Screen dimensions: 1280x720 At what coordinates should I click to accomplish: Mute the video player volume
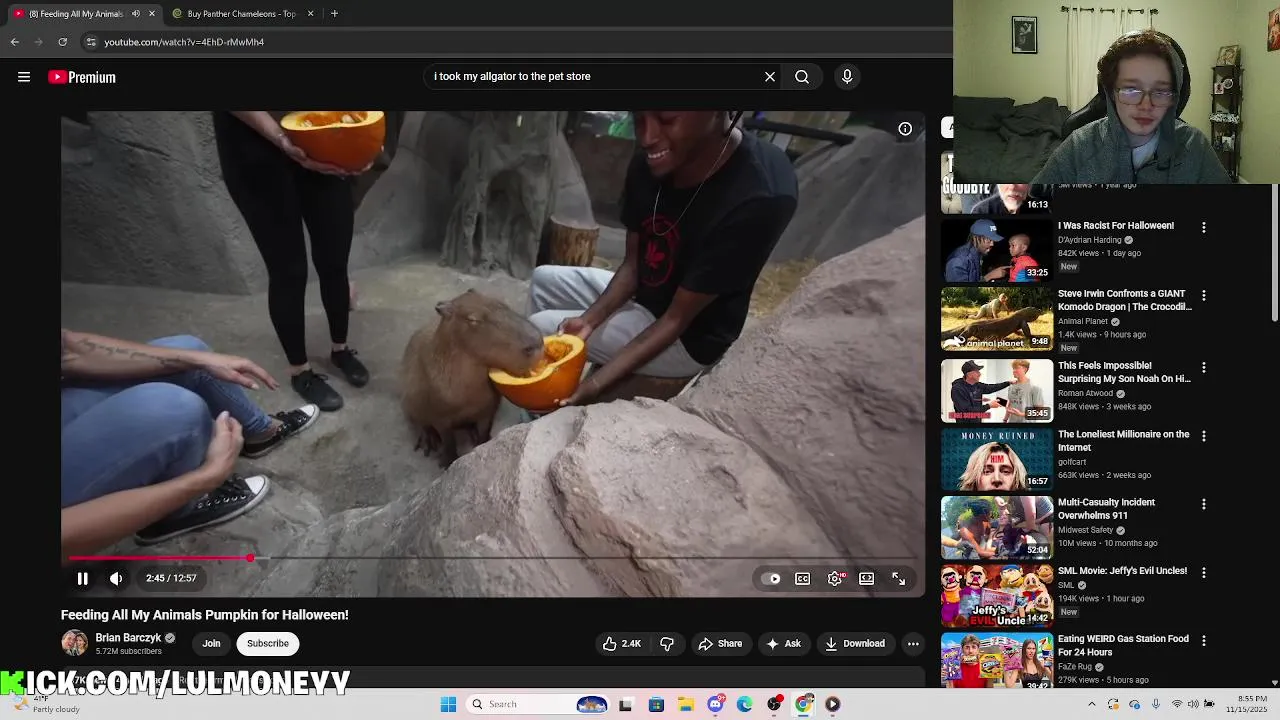[116, 578]
